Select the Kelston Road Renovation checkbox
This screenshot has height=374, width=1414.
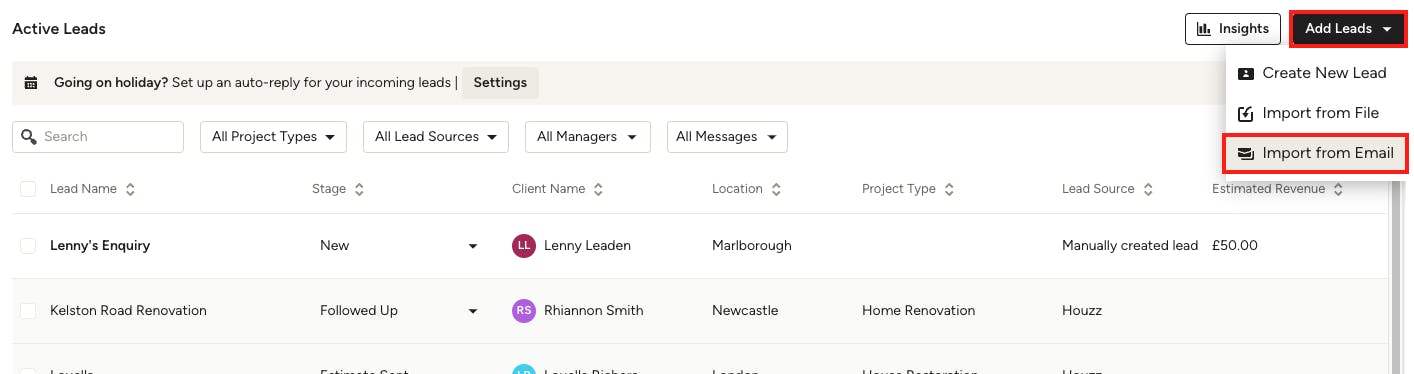[28, 311]
